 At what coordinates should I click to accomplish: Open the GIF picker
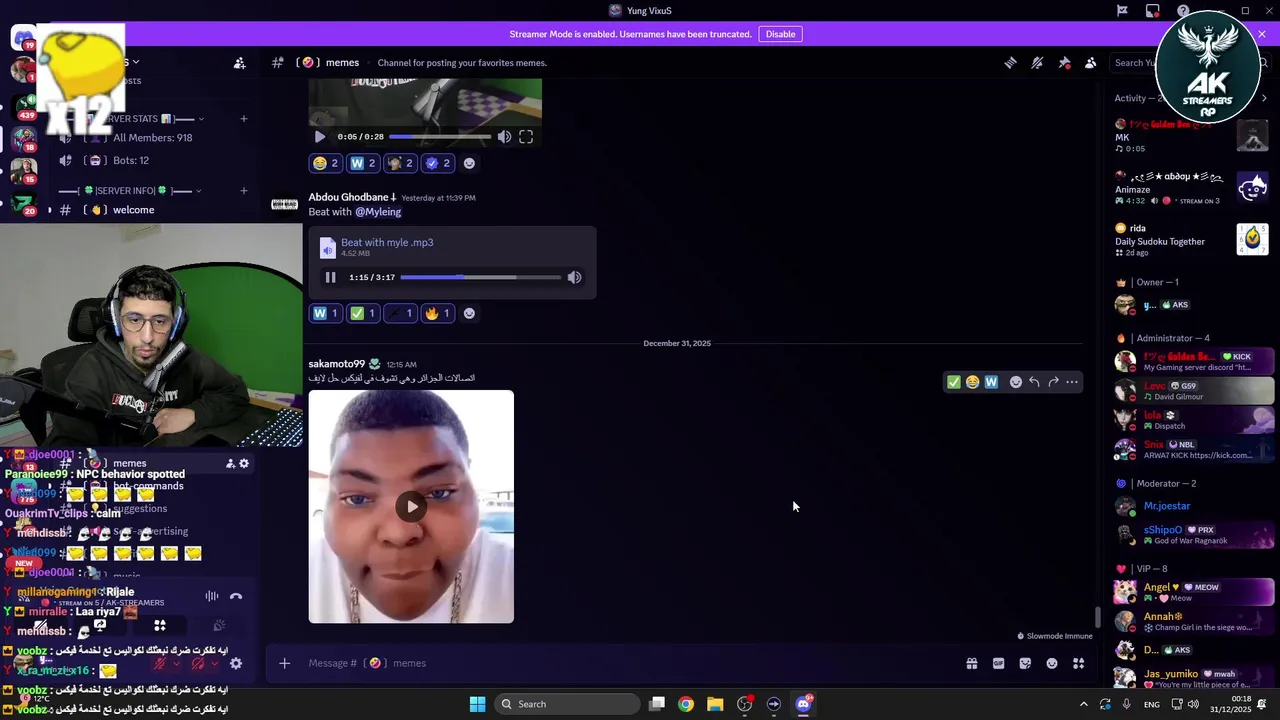(998, 663)
